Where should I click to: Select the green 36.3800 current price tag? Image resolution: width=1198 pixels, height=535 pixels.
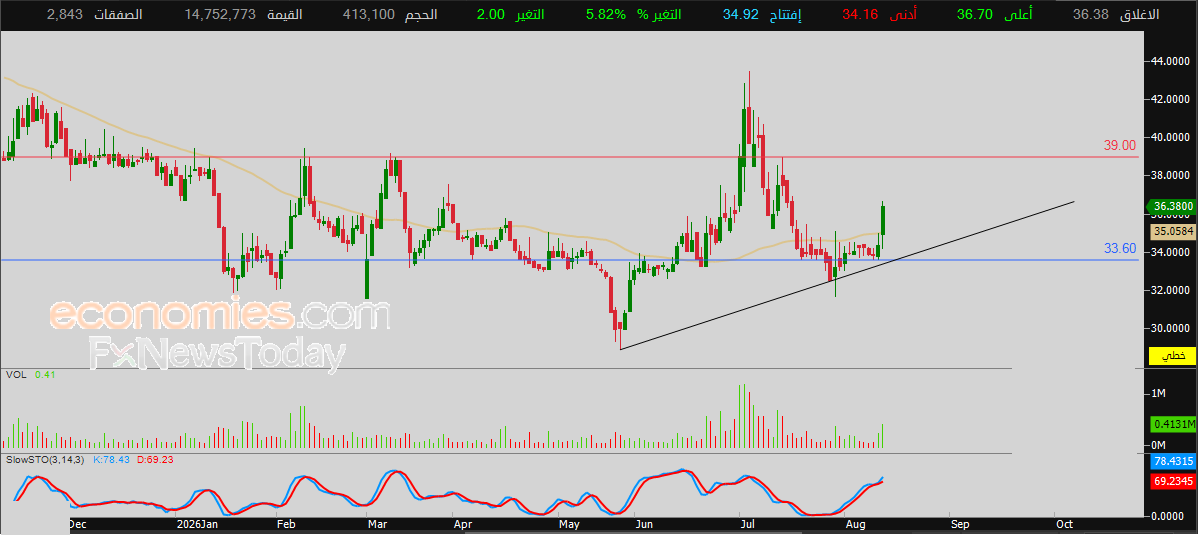1172,206
